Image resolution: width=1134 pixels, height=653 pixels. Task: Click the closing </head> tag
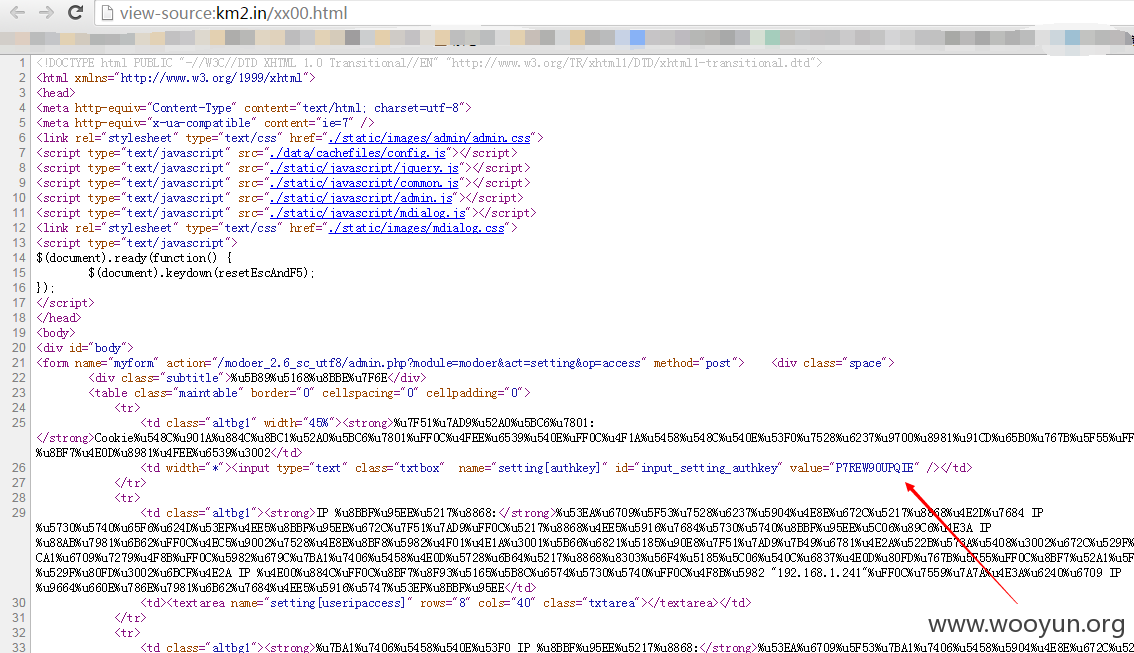59,318
